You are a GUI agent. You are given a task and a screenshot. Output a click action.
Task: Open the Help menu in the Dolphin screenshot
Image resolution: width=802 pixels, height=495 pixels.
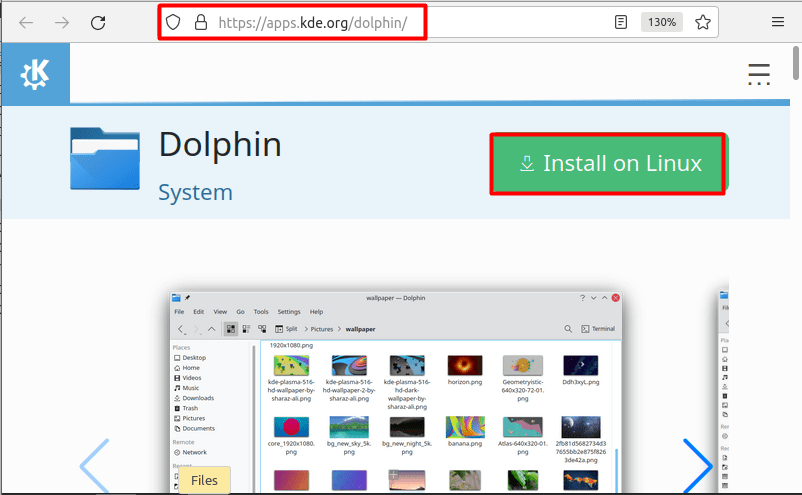point(316,311)
